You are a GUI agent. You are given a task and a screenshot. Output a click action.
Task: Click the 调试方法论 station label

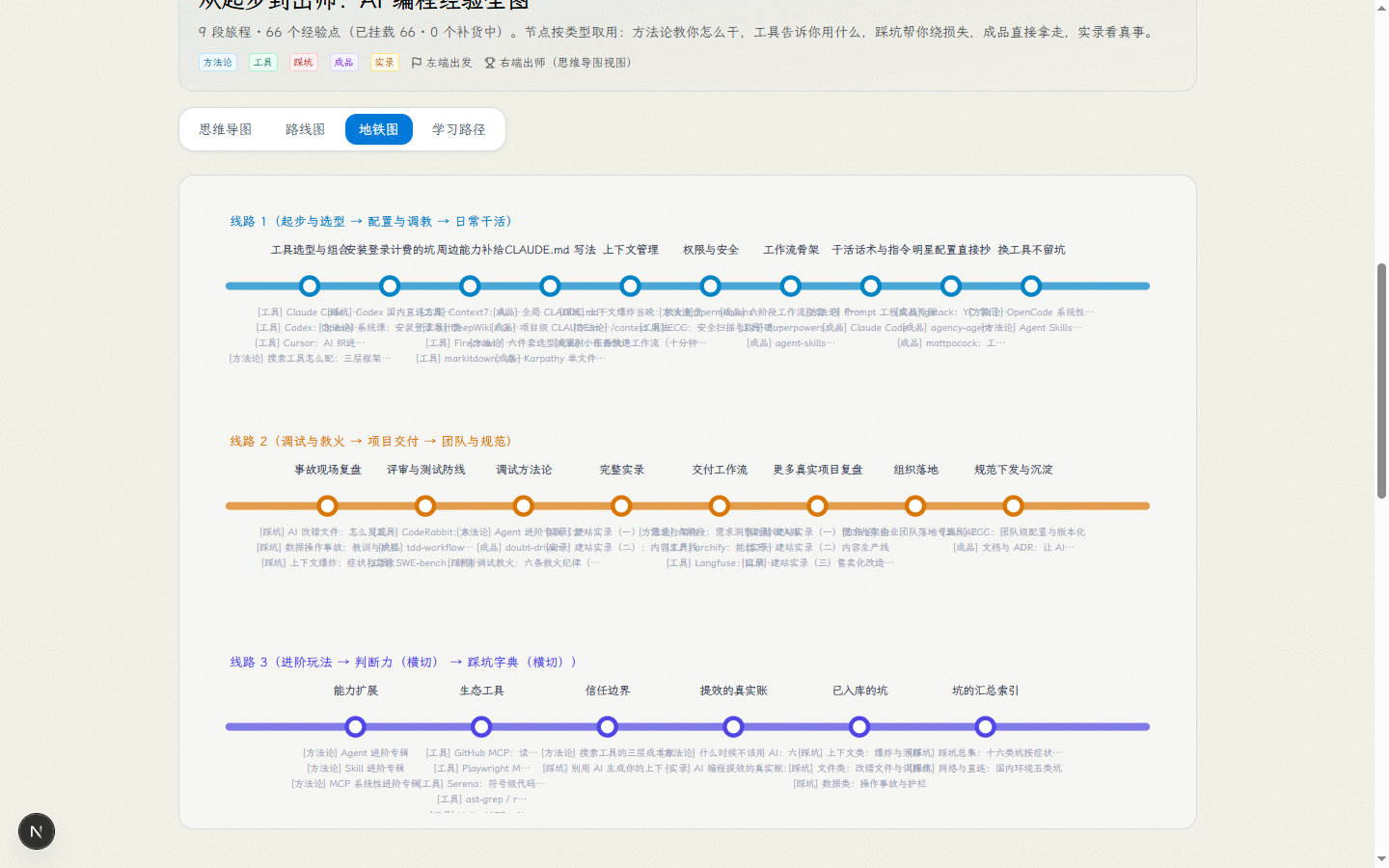point(524,470)
